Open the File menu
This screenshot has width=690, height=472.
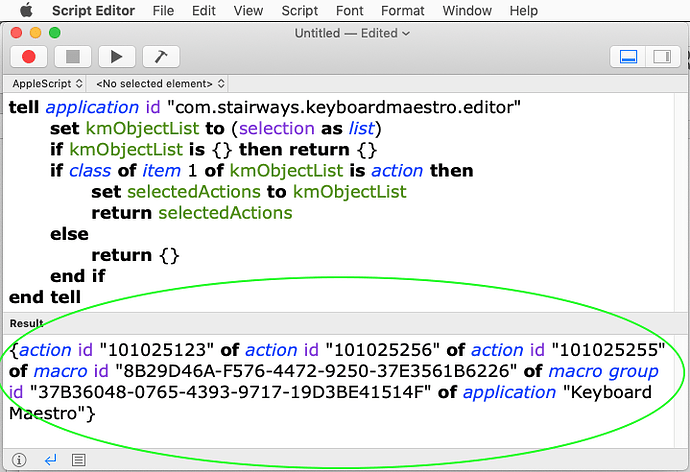[163, 11]
